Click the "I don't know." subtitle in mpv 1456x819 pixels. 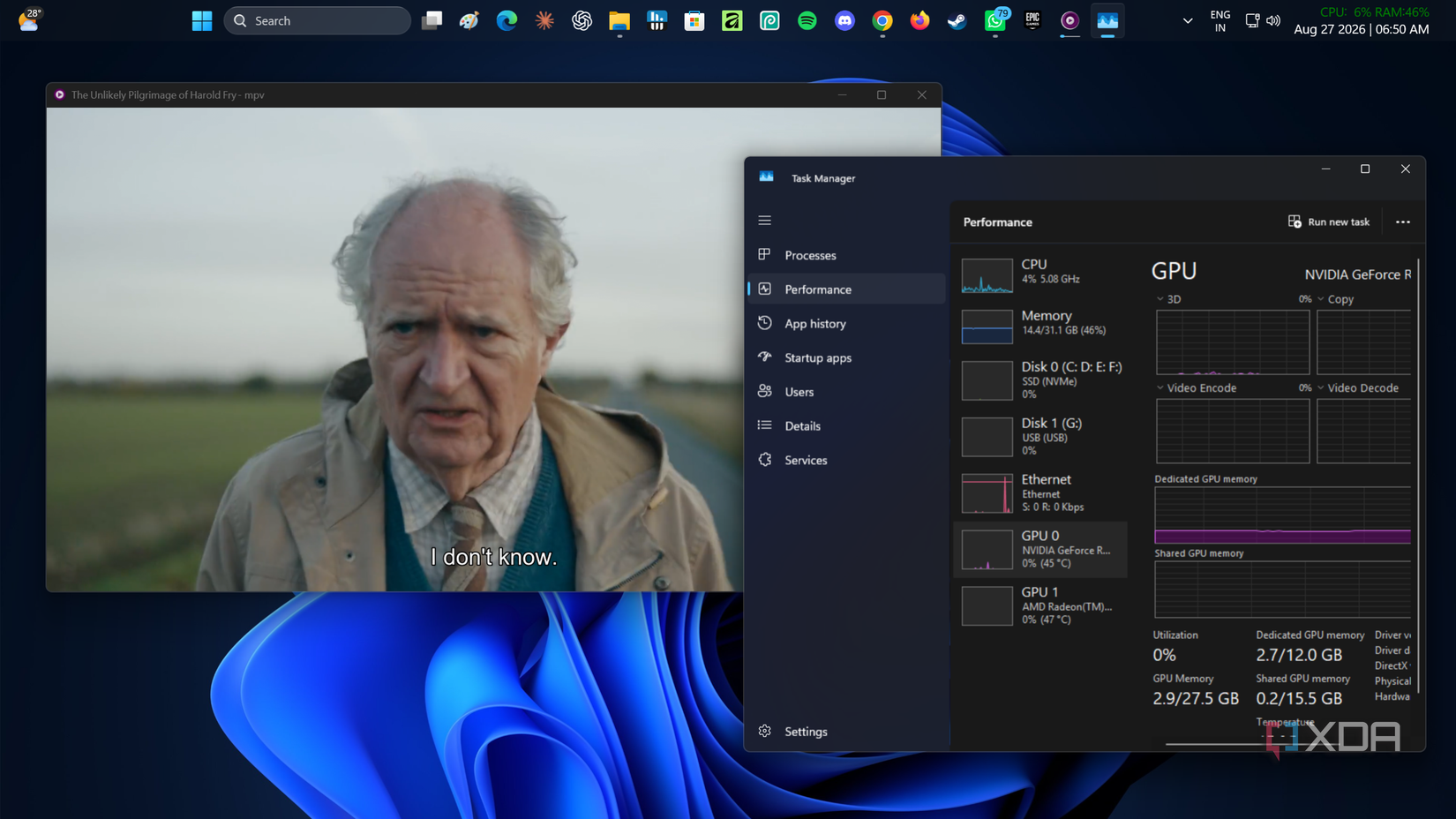[x=494, y=557]
